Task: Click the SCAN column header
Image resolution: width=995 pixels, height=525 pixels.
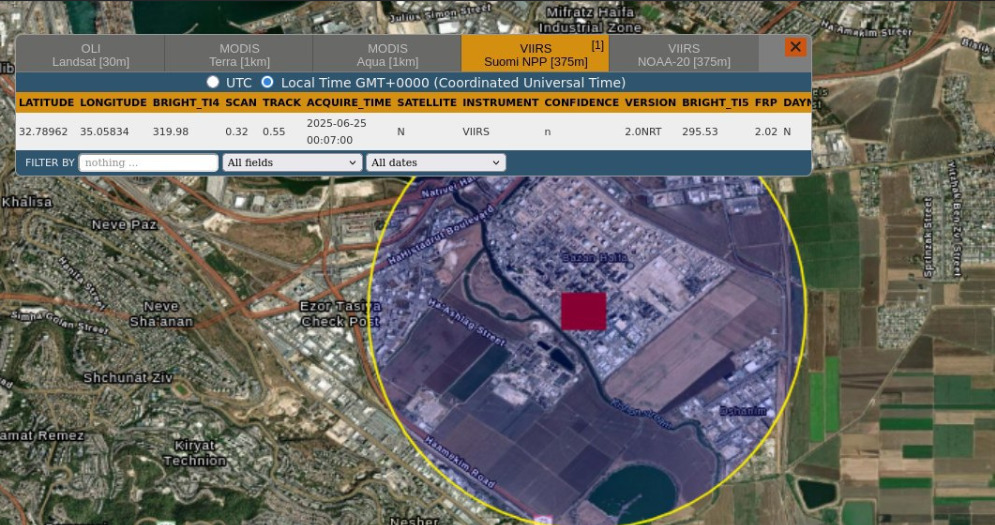Action: [x=241, y=102]
